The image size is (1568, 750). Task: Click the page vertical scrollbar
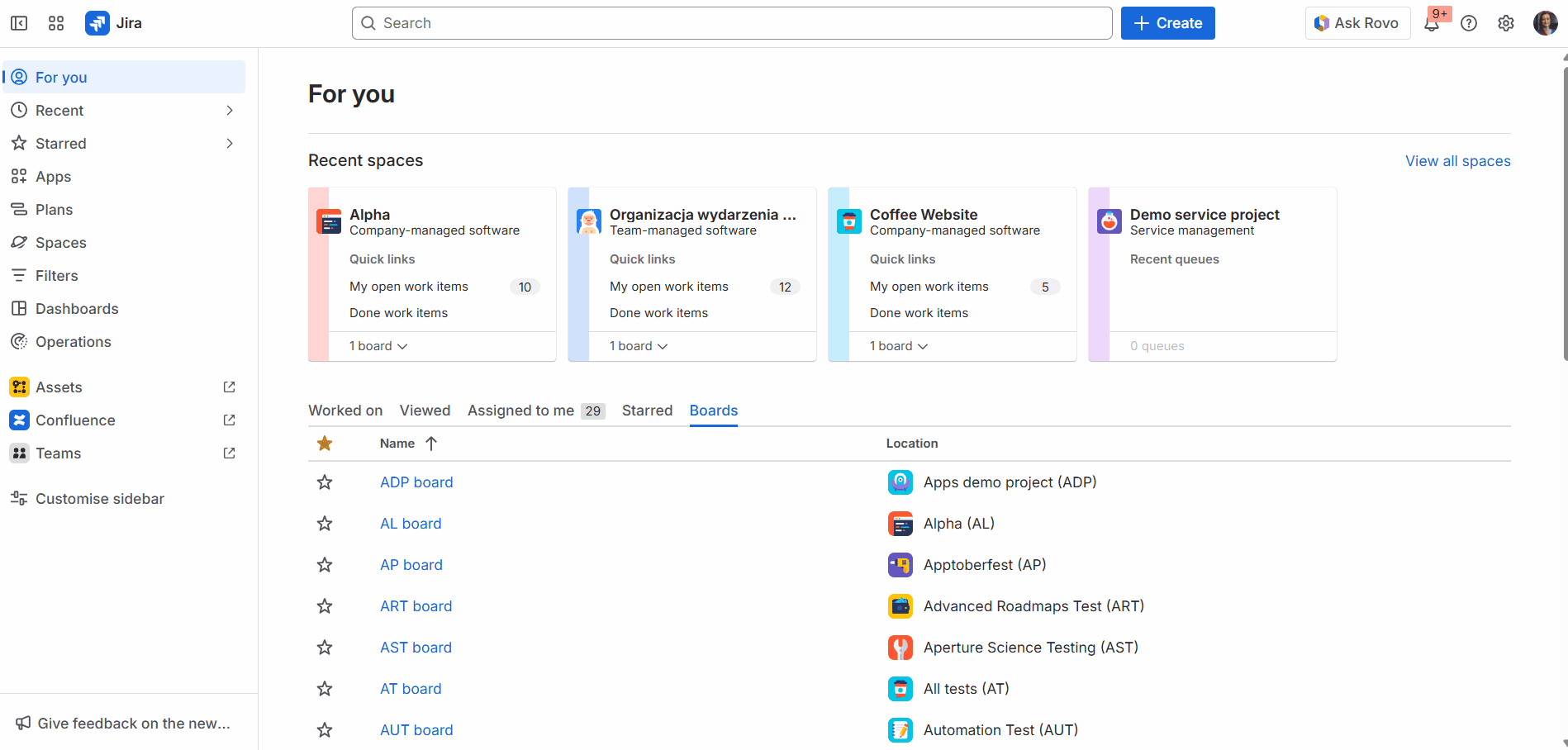(x=1565, y=213)
